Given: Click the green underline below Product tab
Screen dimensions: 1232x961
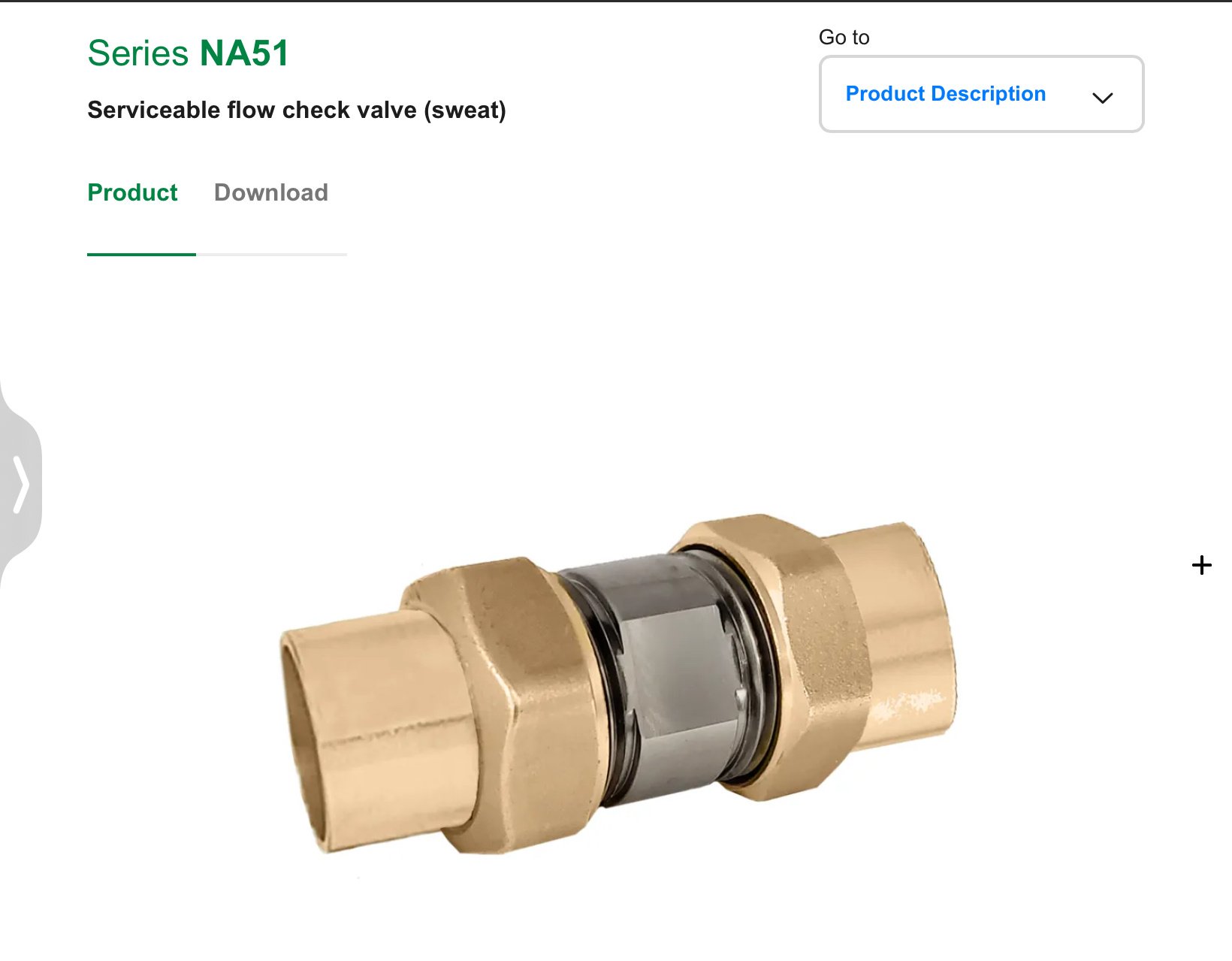Looking at the screenshot, I should tap(141, 255).
